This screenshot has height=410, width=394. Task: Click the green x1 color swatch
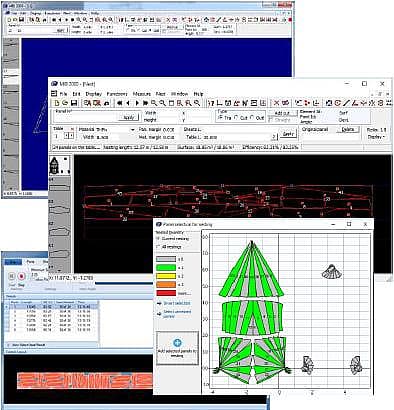[x=166, y=268]
